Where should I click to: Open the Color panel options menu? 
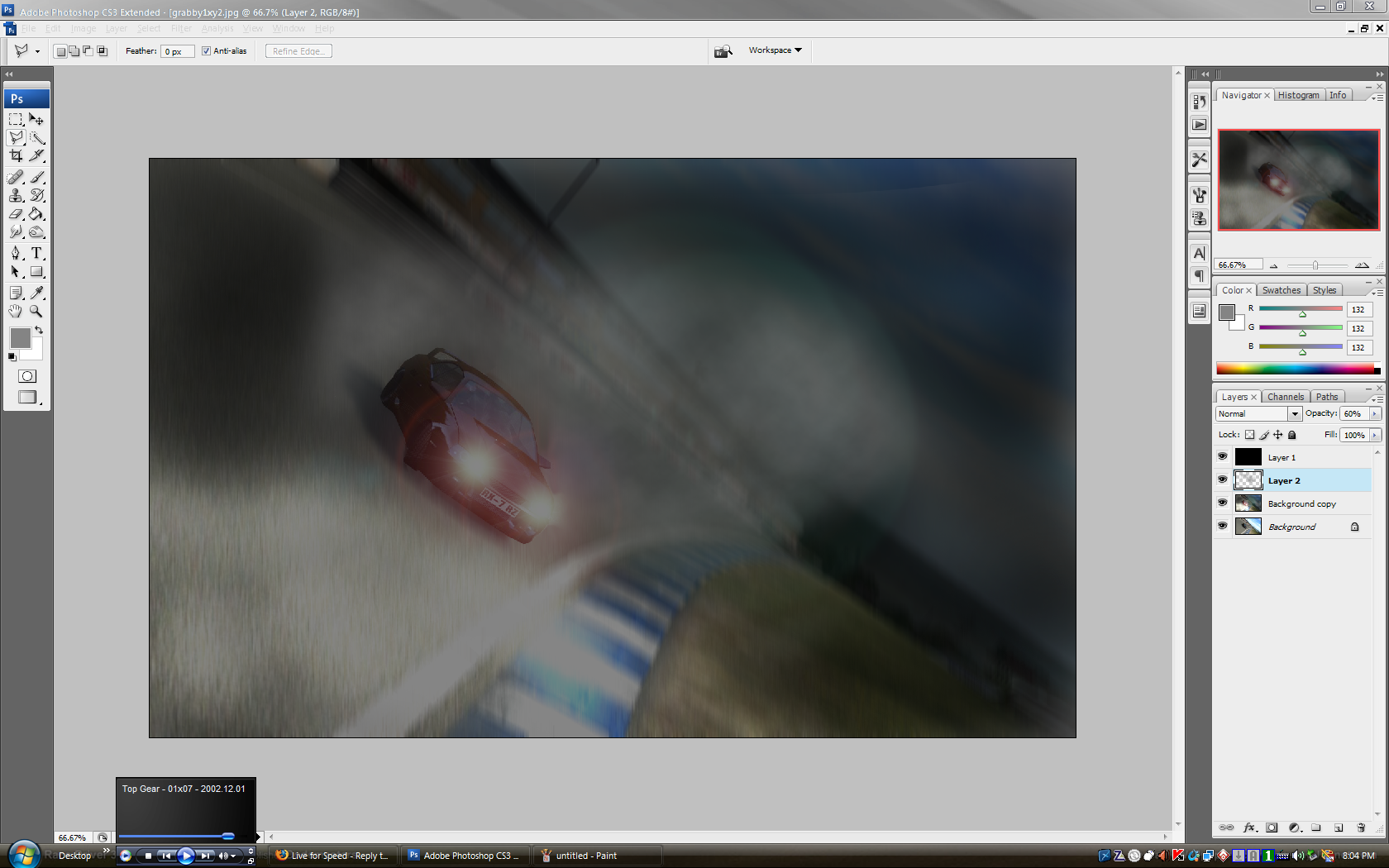1377,292
